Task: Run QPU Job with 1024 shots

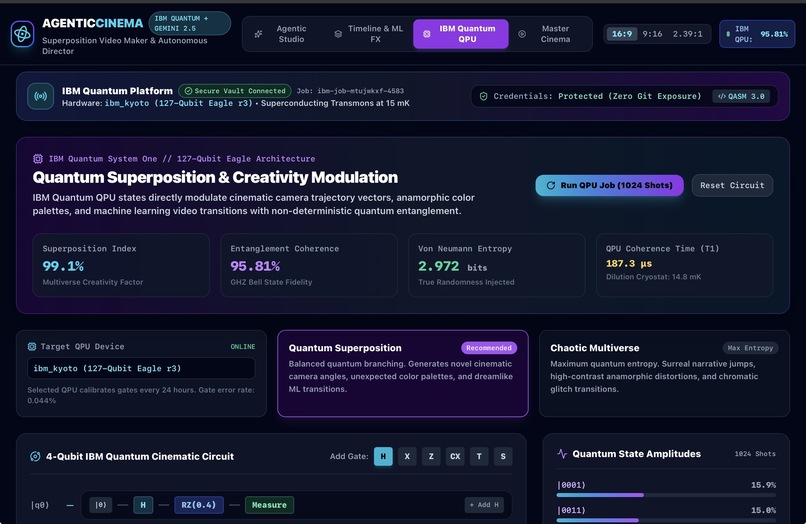Action: coord(609,185)
